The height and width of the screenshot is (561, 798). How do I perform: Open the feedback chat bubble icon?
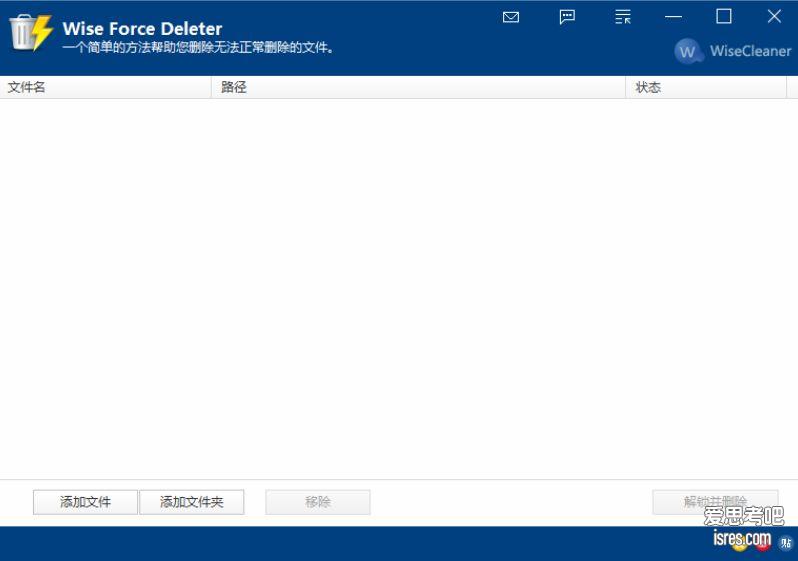pyautogui.click(x=567, y=17)
